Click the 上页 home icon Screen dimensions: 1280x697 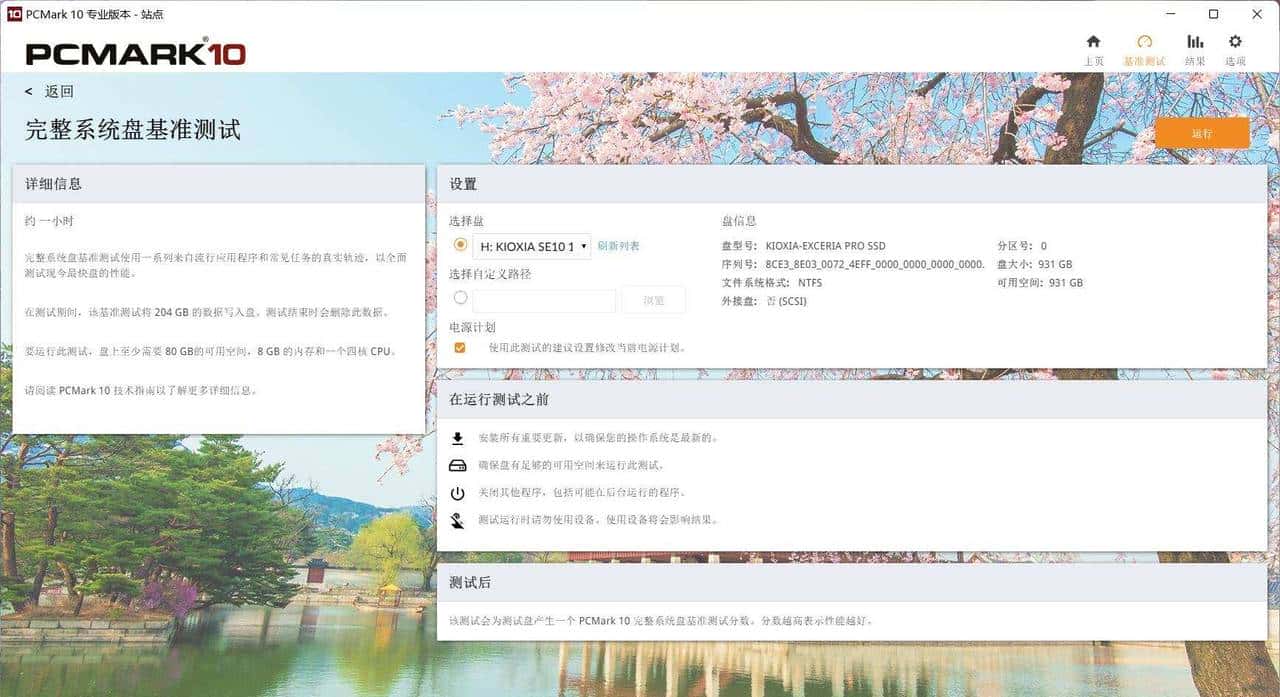[1093, 43]
